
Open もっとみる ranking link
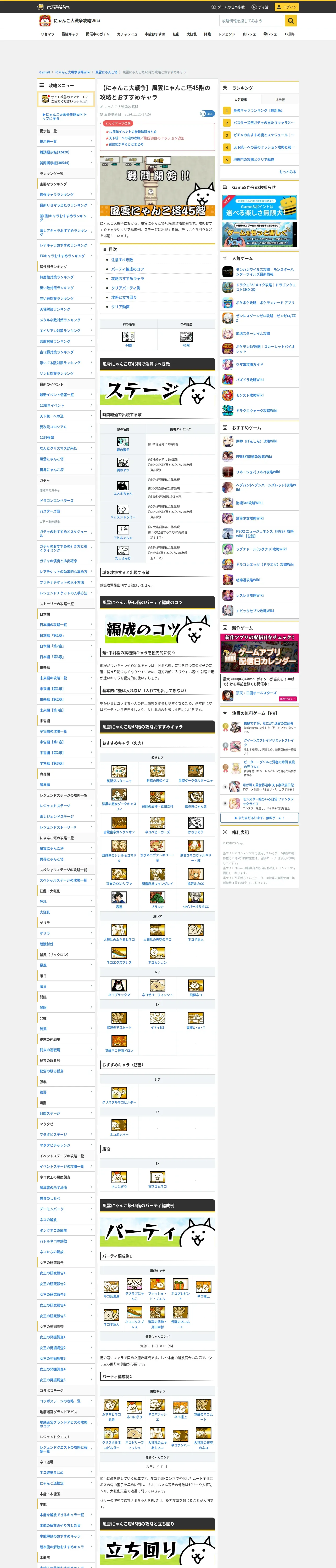[x=287, y=172]
